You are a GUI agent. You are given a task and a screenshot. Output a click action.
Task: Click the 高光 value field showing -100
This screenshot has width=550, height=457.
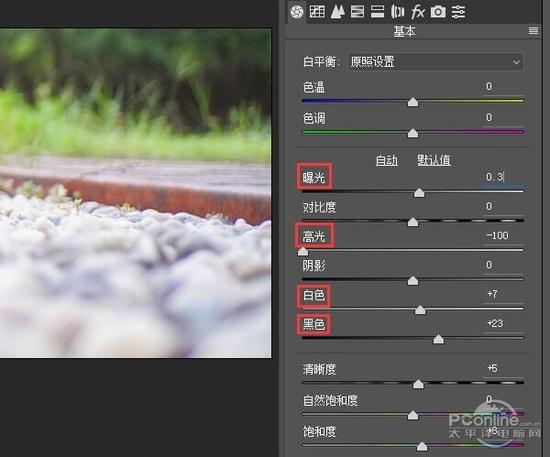click(x=502, y=236)
